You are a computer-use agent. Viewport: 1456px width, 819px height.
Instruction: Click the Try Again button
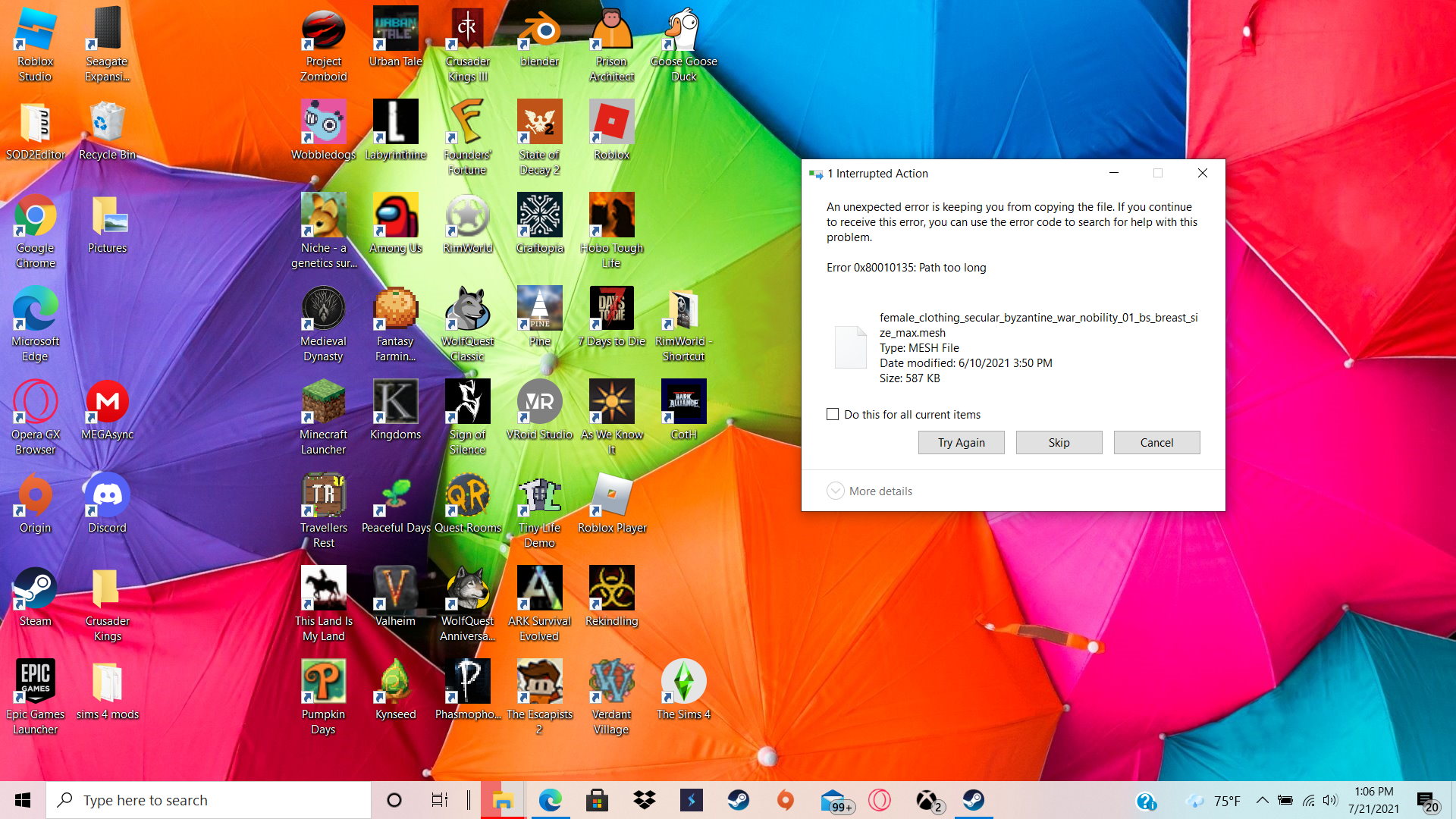click(961, 442)
